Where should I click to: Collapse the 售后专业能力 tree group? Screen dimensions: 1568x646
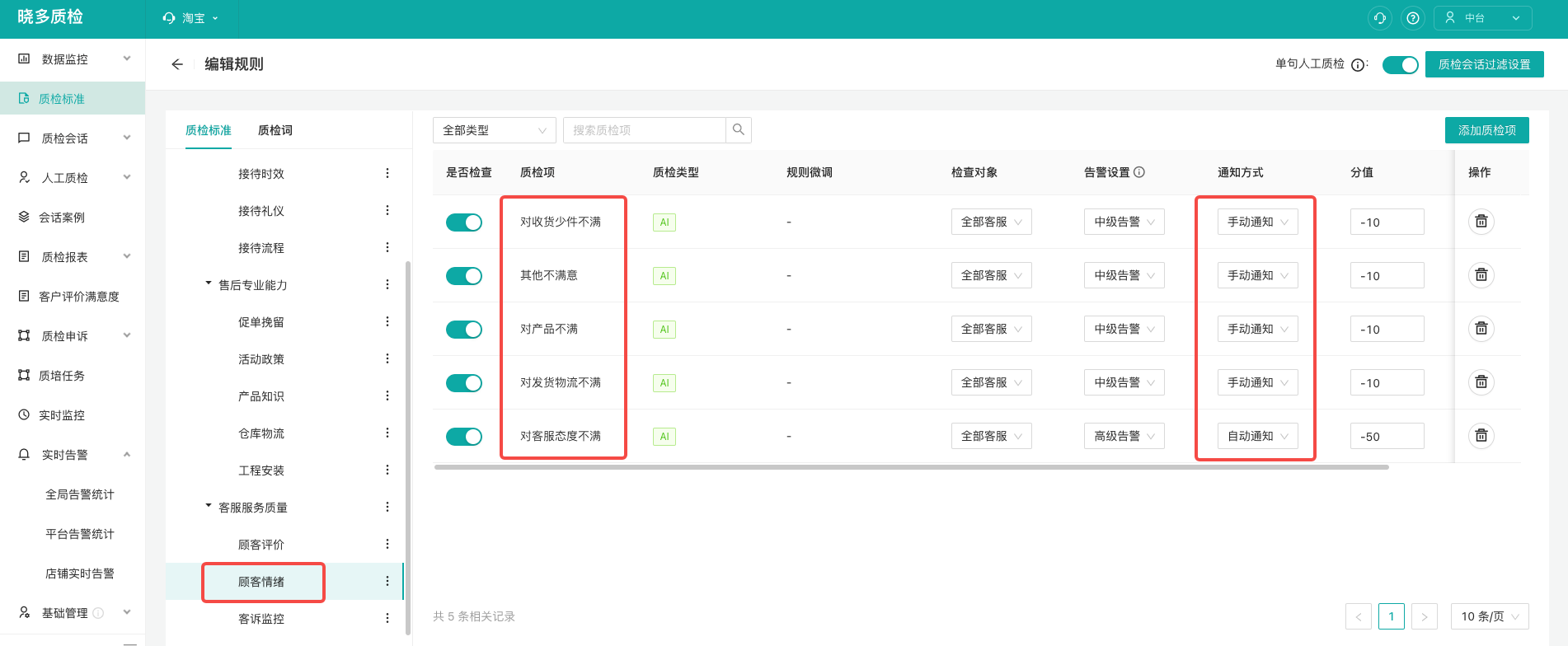[209, 283]
